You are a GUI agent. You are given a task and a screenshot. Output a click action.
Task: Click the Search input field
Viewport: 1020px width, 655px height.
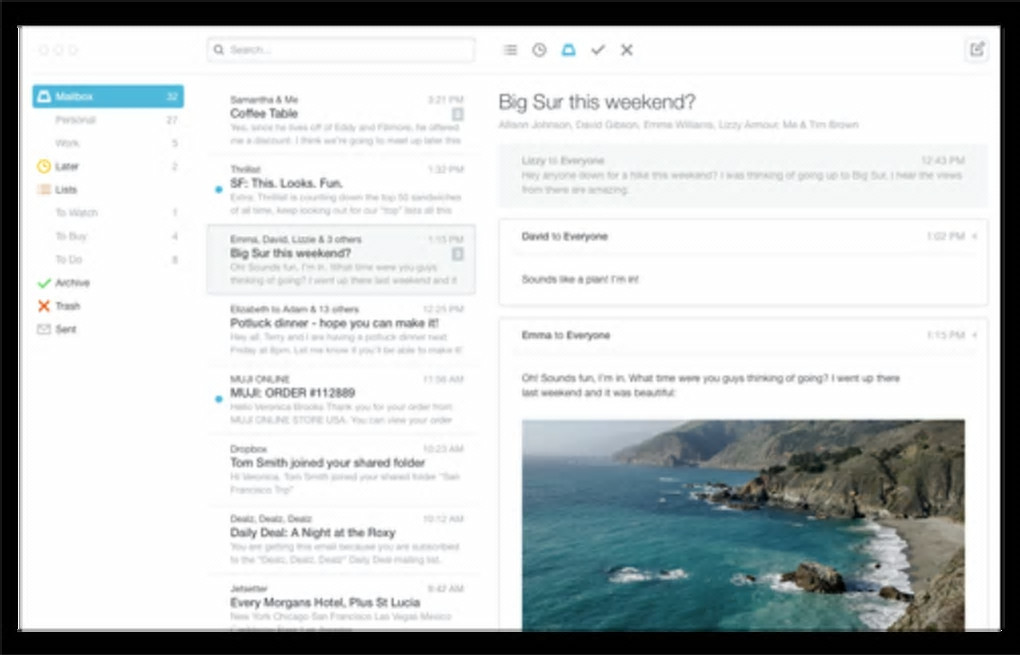[x=342, y=50]
